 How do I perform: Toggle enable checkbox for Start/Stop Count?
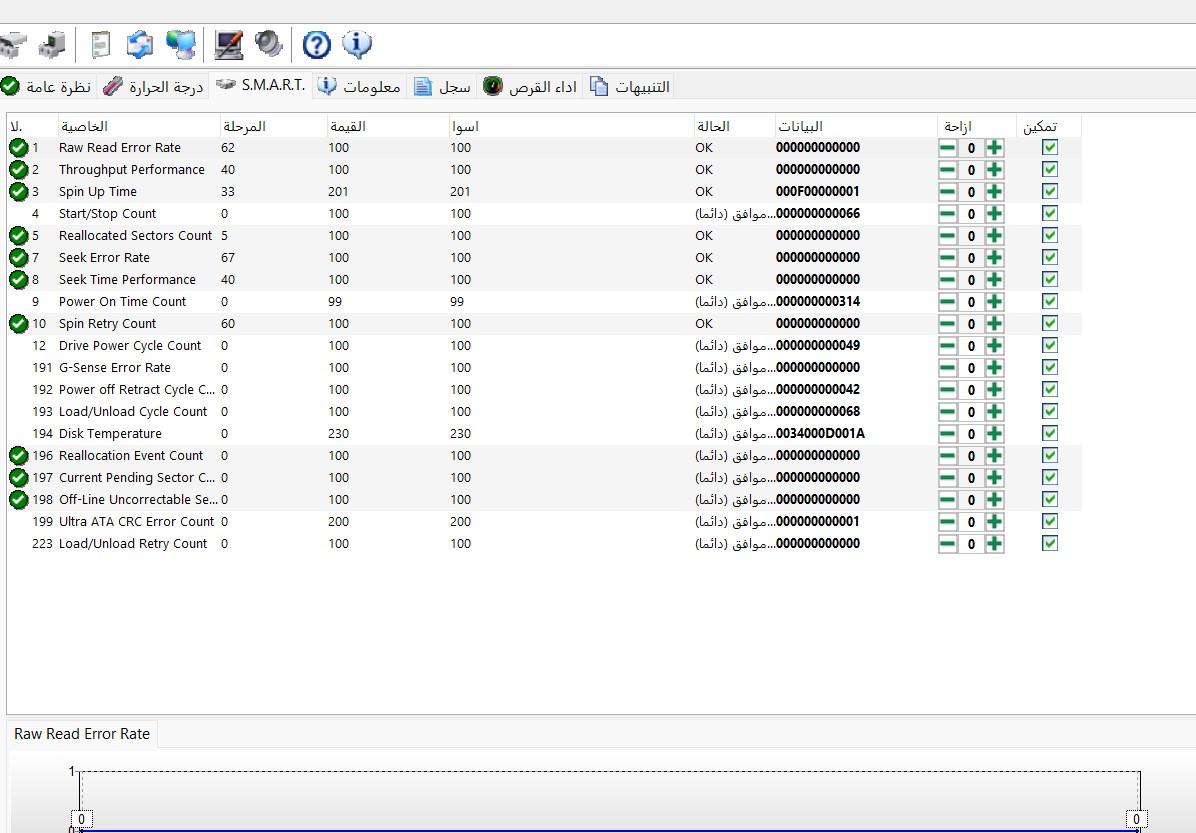tap(1050, 213)
